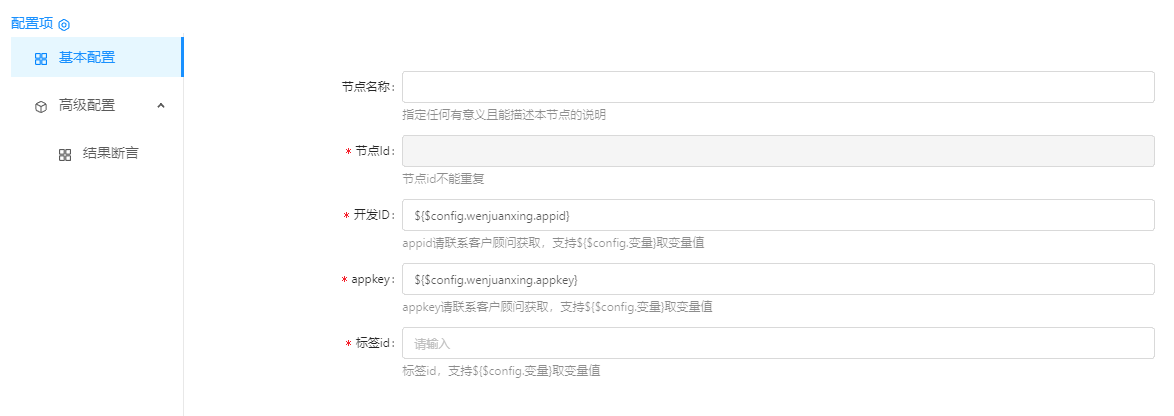Click the 开发ID field label

click(x=375, y=215)
